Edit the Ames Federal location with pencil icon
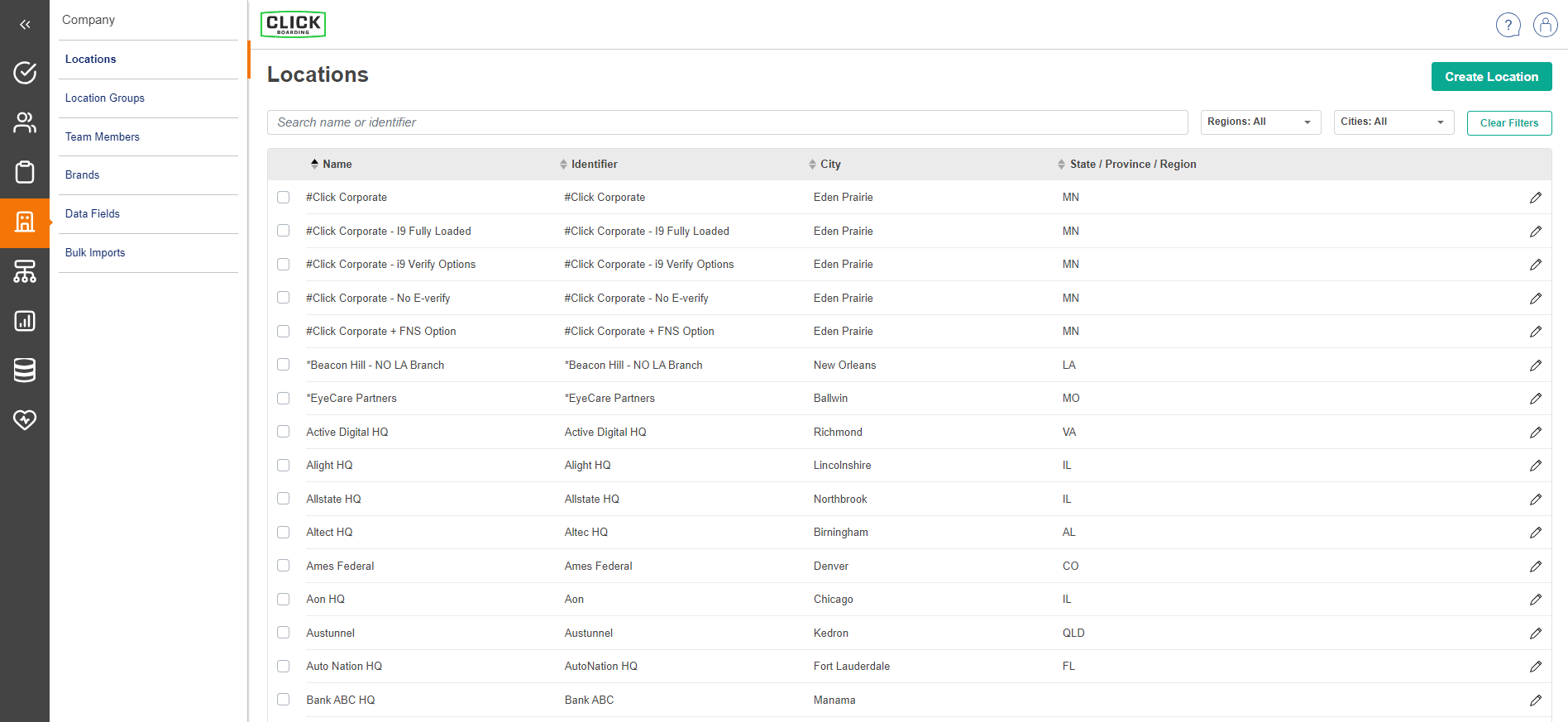1568x722 pixels. (x=1535, y=567)
